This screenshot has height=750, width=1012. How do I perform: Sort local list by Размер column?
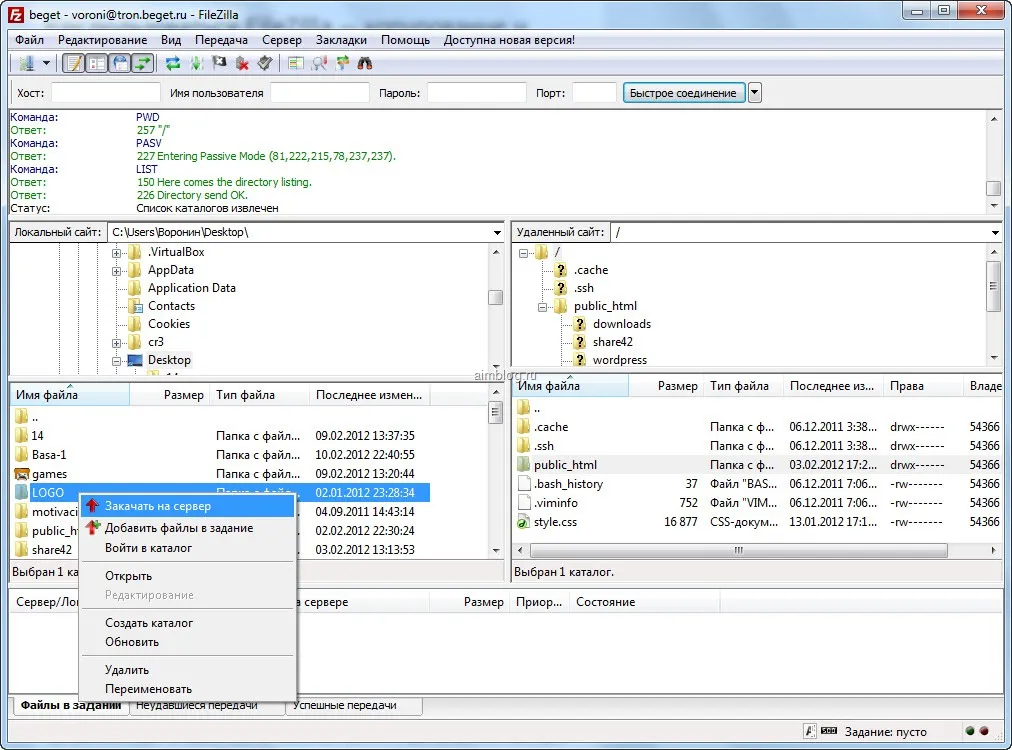click(x=169, y=395)
